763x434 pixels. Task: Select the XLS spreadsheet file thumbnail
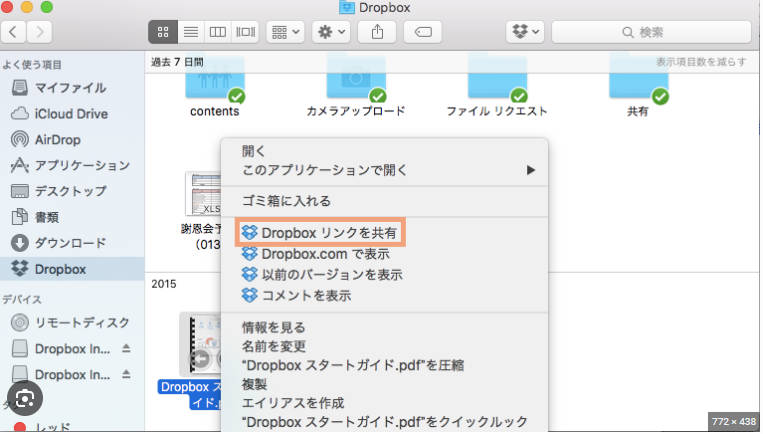tap(203, 193)
